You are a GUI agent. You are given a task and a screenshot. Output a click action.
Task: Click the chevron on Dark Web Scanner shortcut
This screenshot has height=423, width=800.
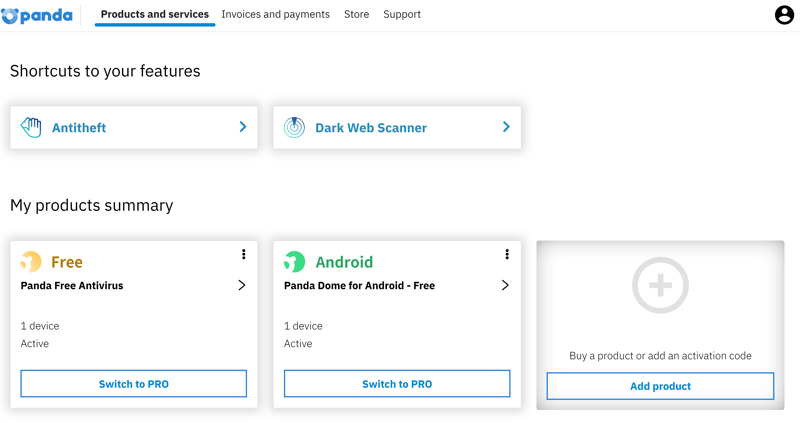[x=506, y=127]
